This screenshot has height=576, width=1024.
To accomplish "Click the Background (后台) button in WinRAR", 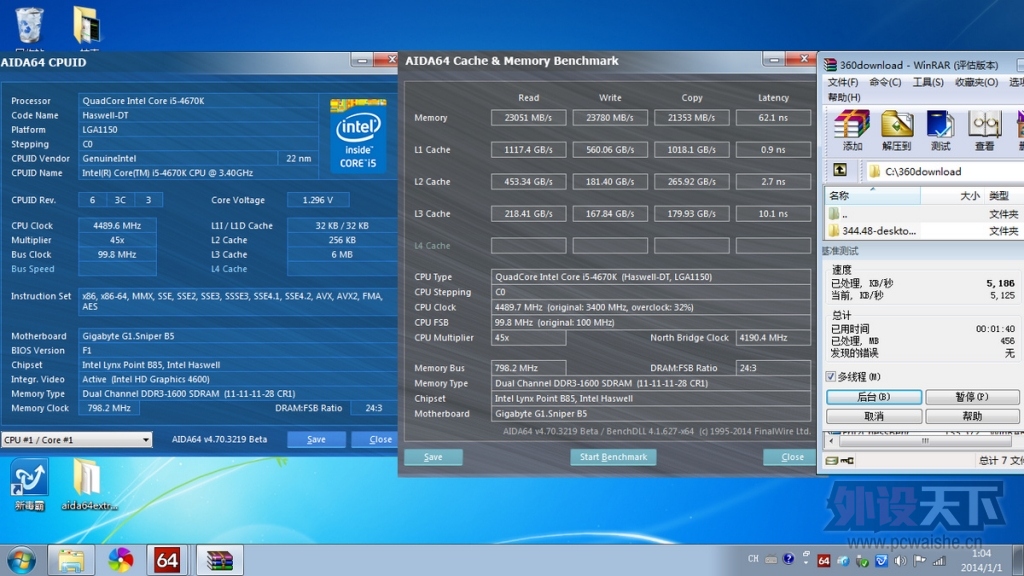I will pos(874,396).
